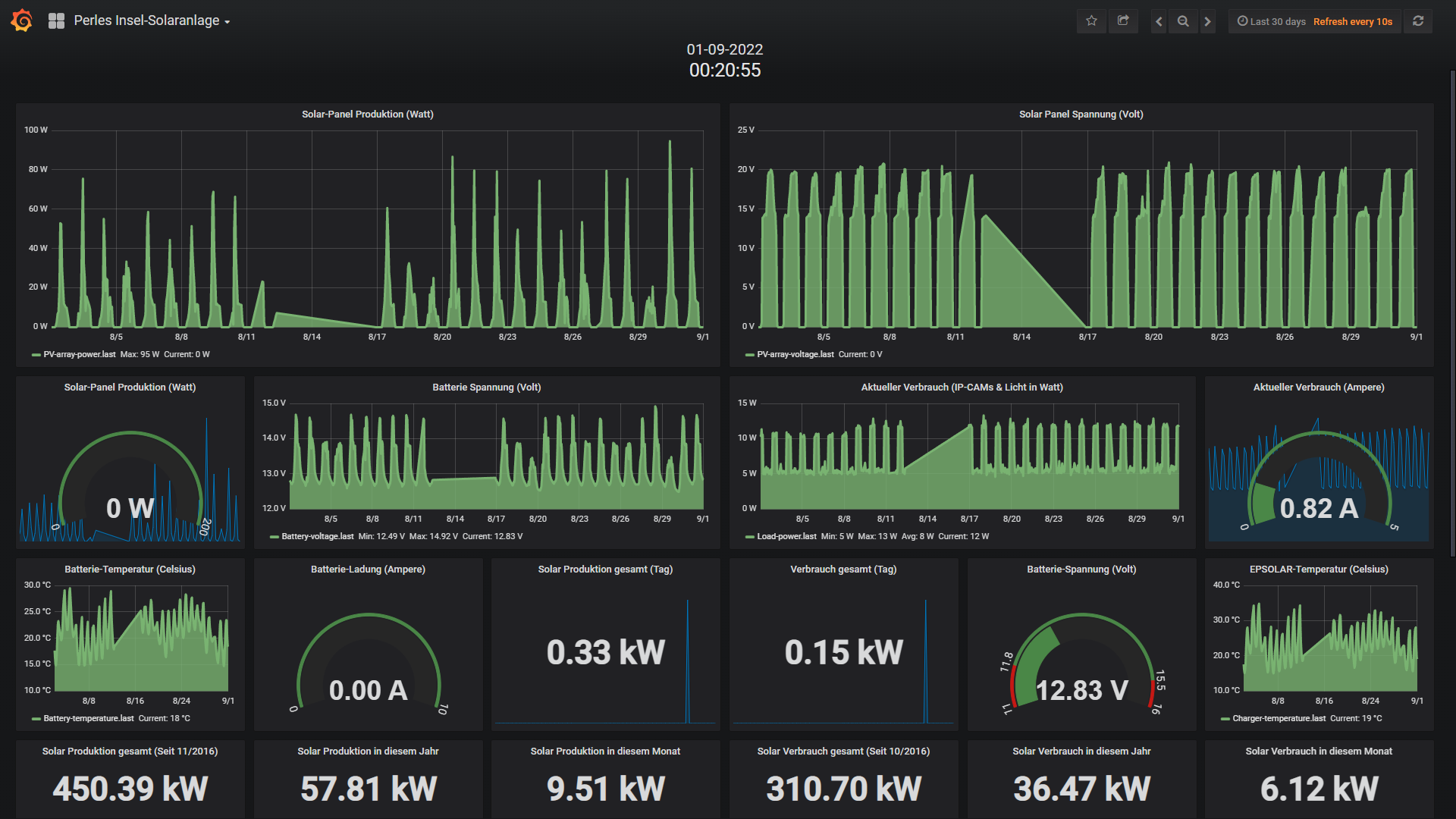Change the Refresh every 10s interval

pos(1352,21)
